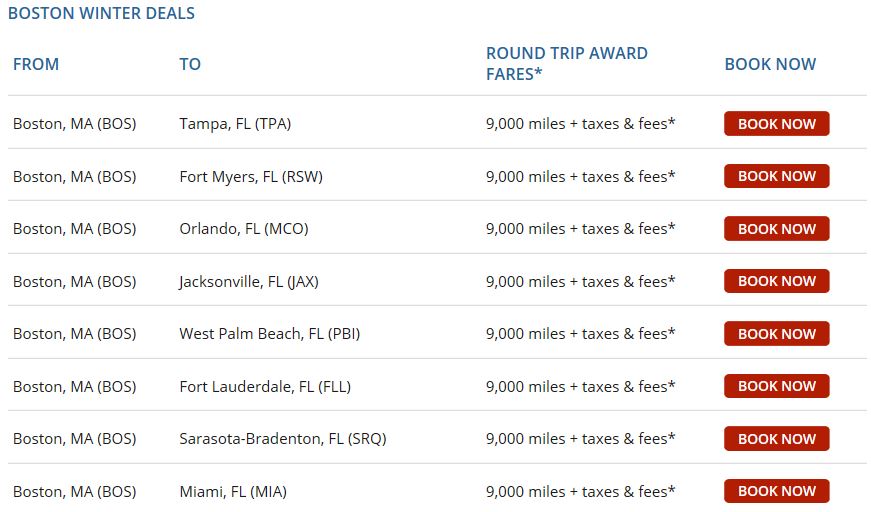This screenshot has width=871, height=512.
Task: Select the Tampa, FL (TPA) destination text
Action: [x=235, y=124]
